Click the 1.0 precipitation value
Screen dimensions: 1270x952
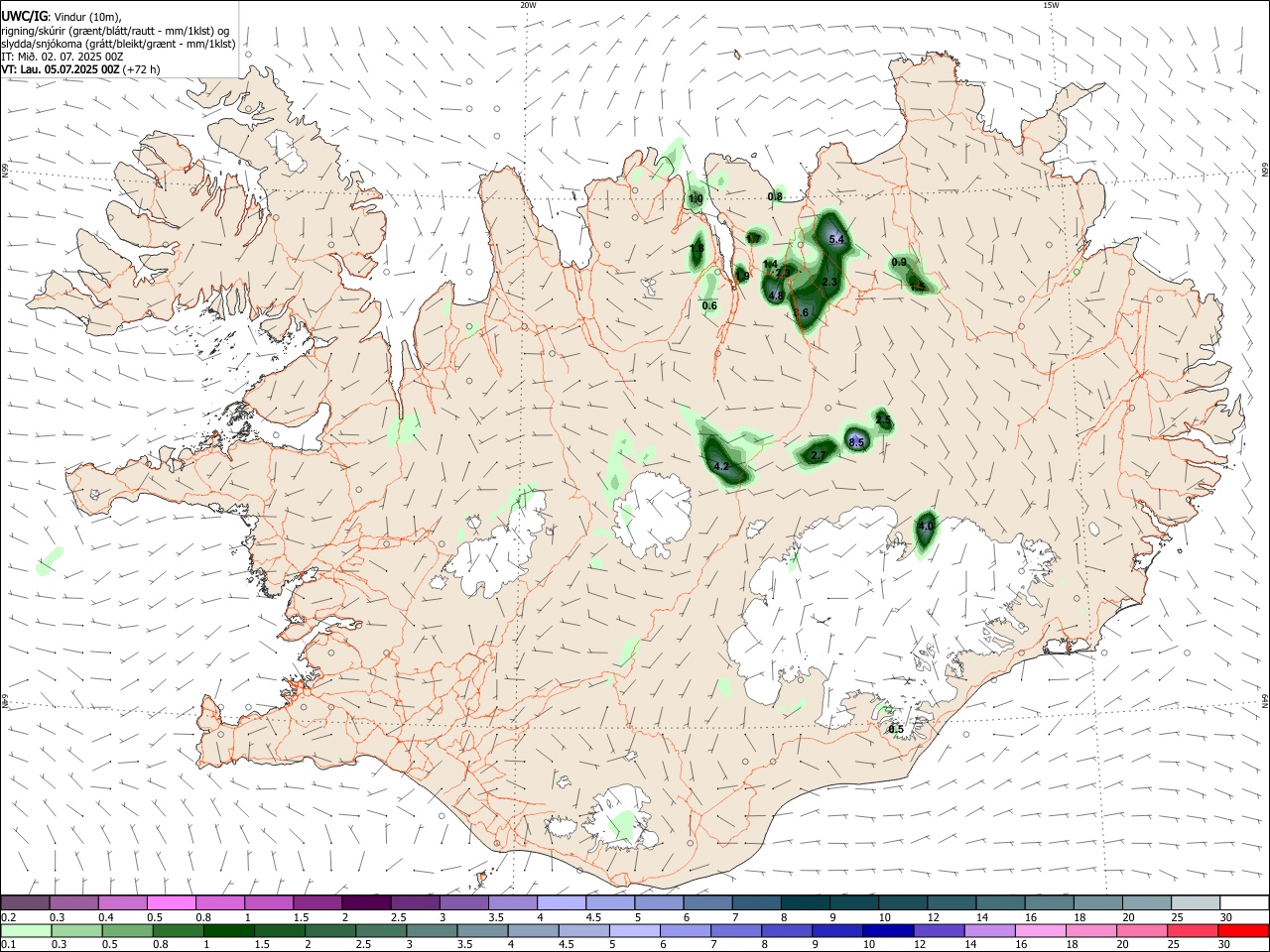(x=696, y=199)
